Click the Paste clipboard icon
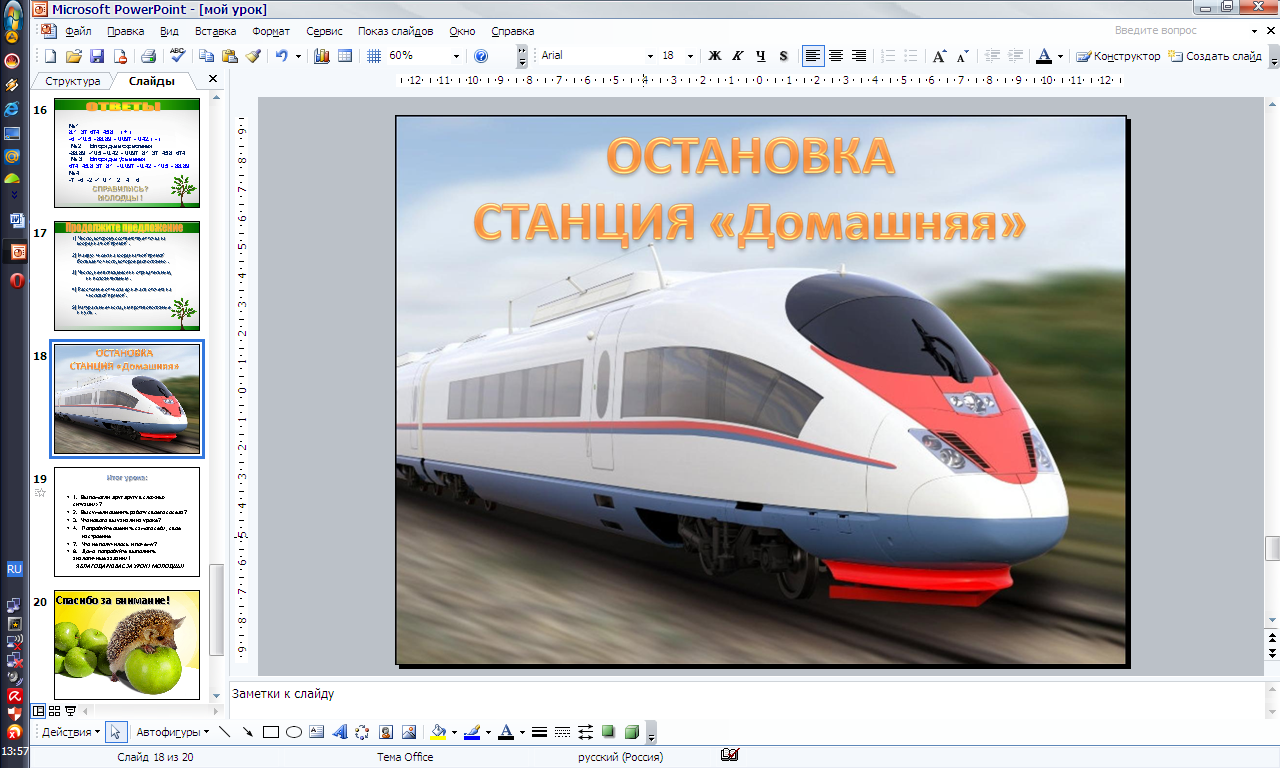This screenshot has height=768, width=1280. tap(230, 56)
